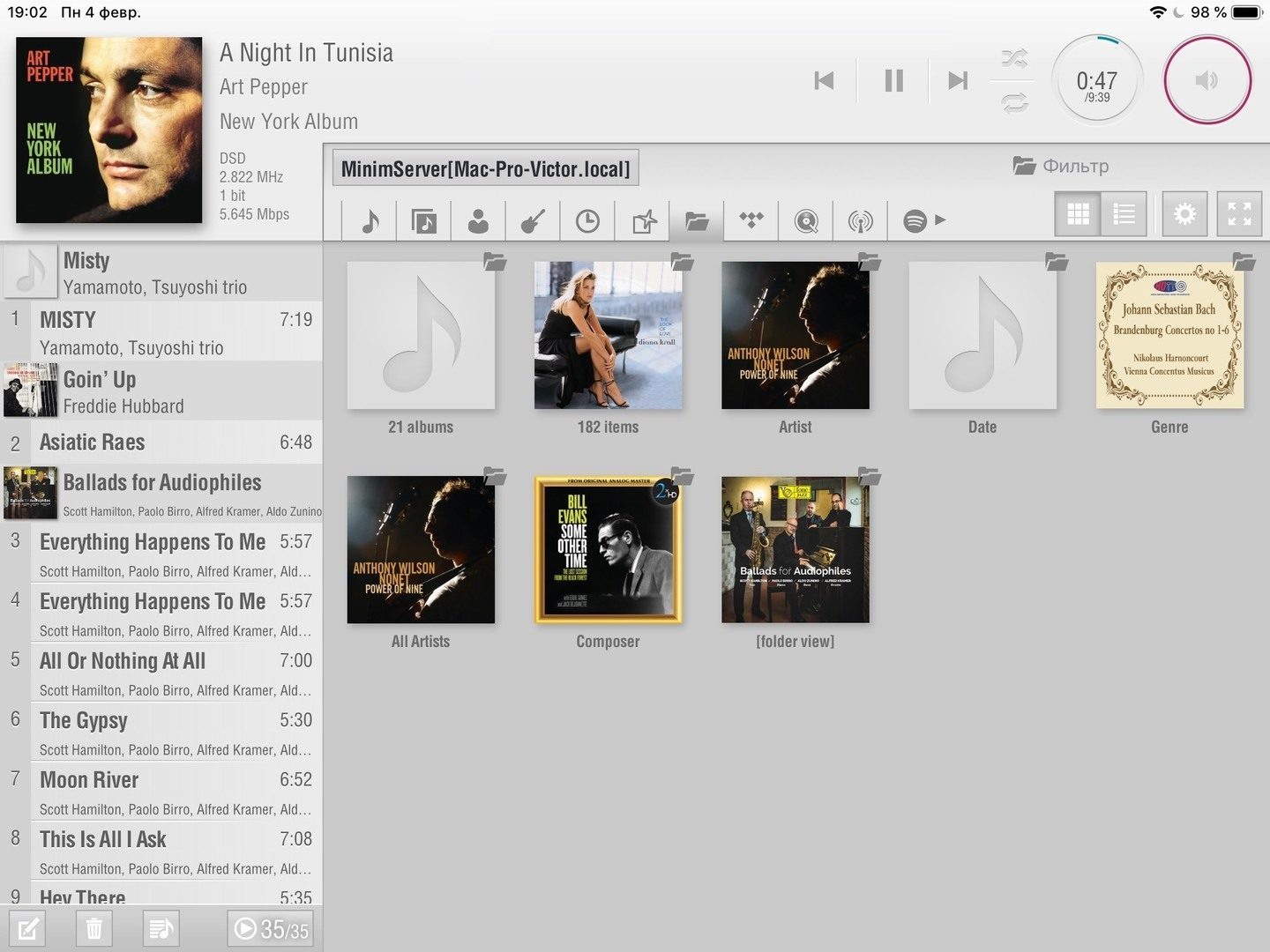Open the recently played clock icon

[587, 220]
